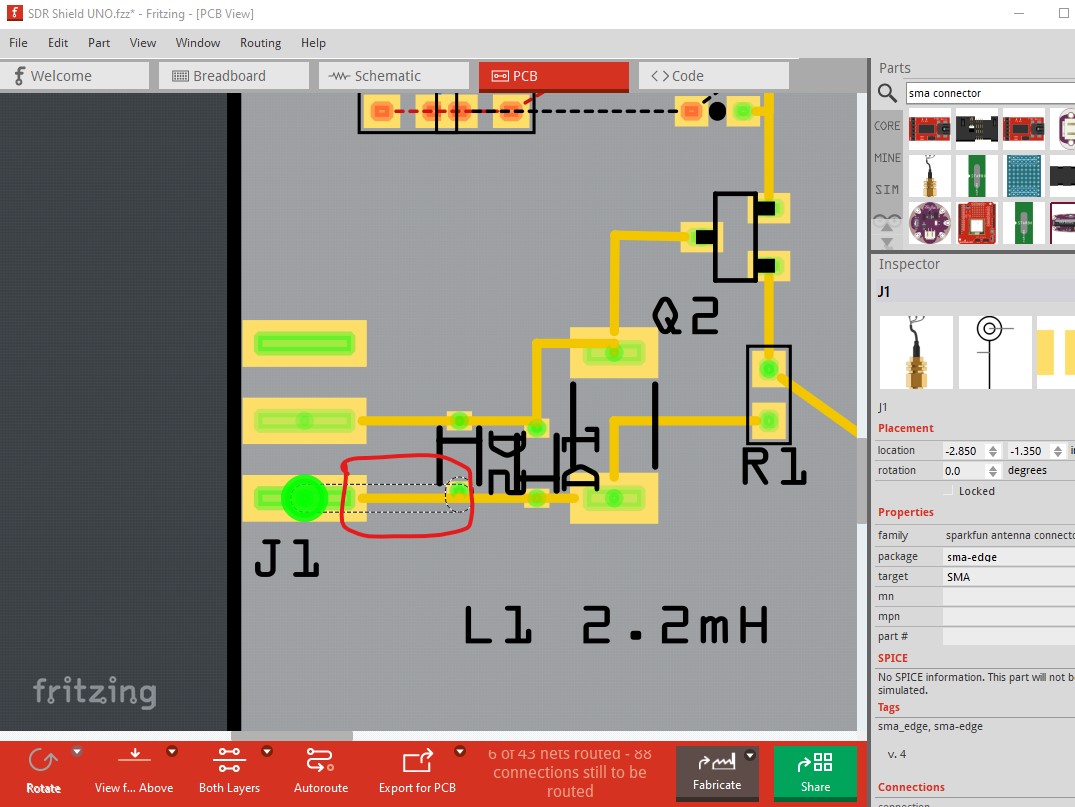Select the purple LilyPad round board thumbnail
1075x807 pixels.
click(x=930, y=223)
